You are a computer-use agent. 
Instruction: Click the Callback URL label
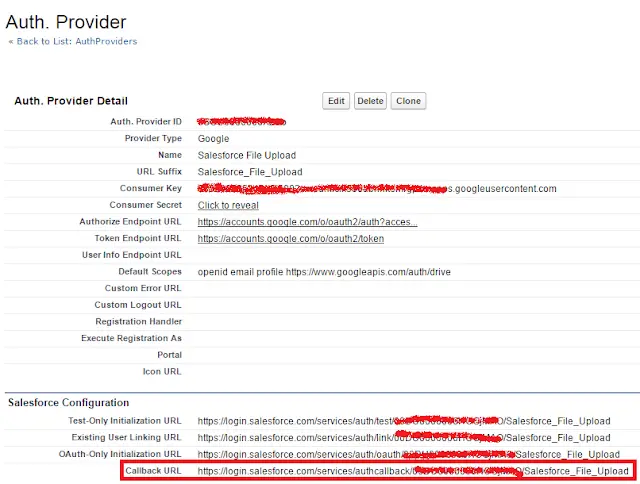point(153,471)
